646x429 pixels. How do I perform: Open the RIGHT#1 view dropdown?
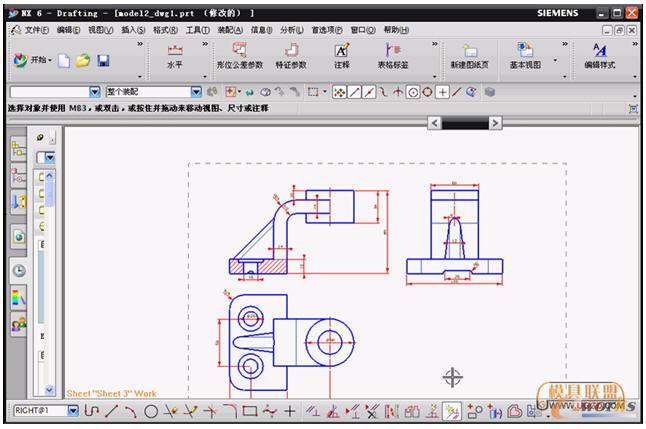tap(72, 411)
